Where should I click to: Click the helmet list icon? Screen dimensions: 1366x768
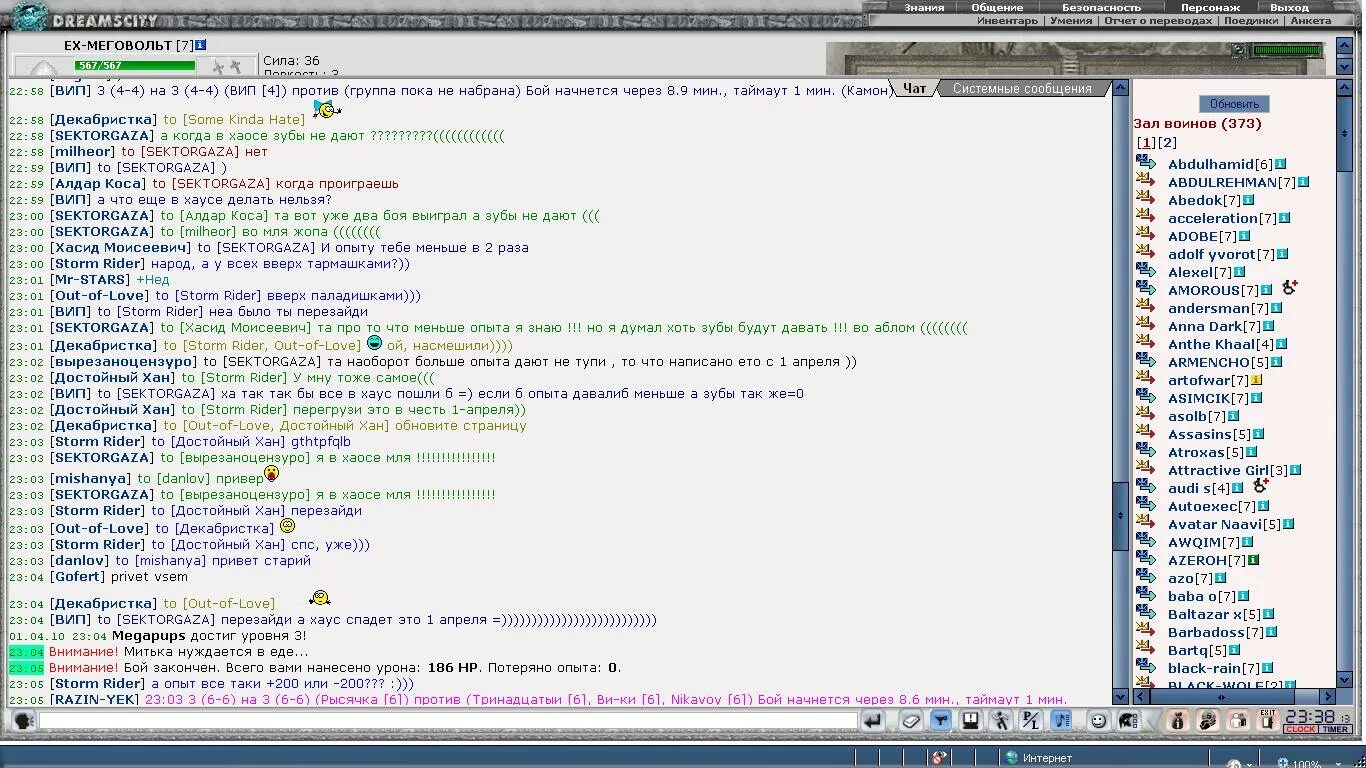[1128, 721]
